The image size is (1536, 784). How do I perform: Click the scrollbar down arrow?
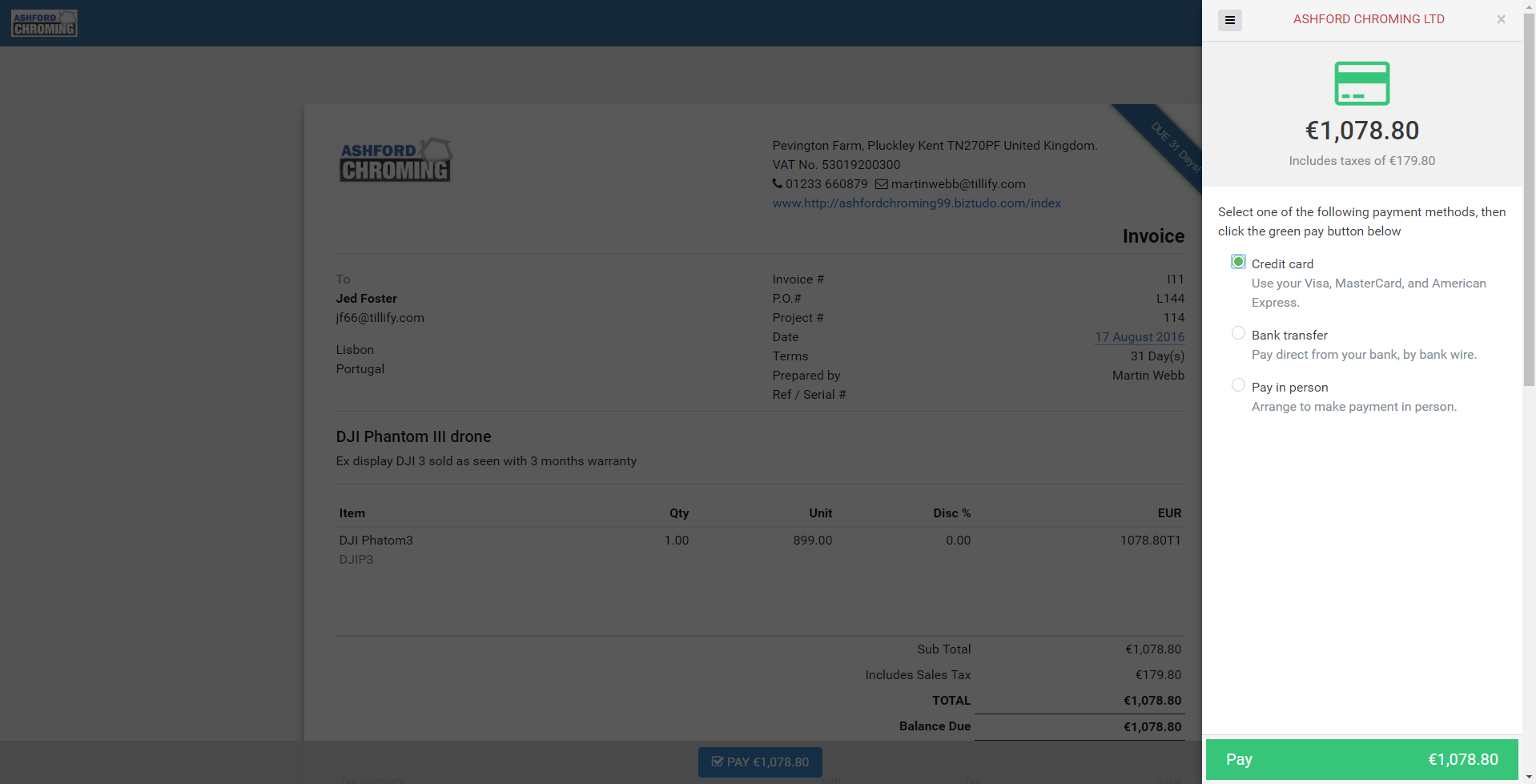(1529, 778)
